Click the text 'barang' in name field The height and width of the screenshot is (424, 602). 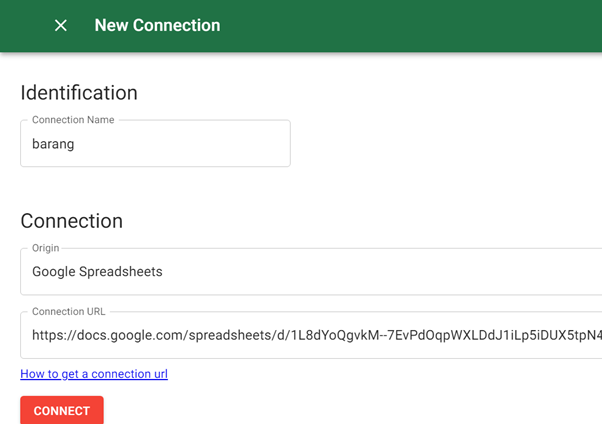[x=53, y=144]
